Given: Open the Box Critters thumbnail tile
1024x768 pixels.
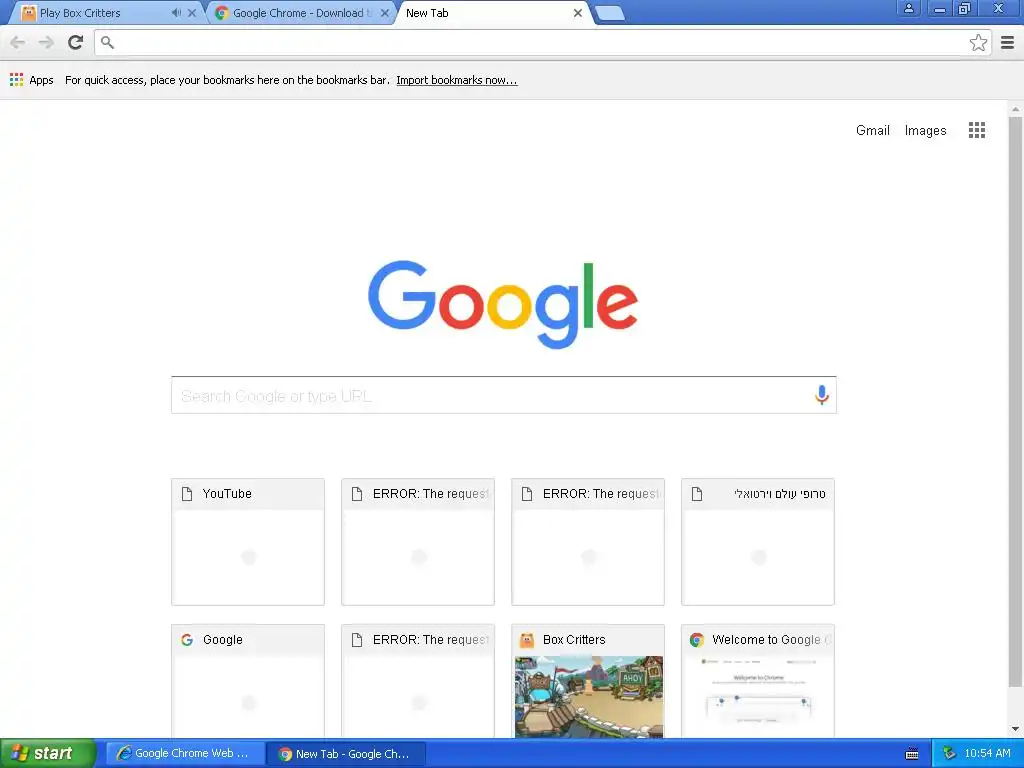Looking at the screenshot, I should (x=588, y=681).
